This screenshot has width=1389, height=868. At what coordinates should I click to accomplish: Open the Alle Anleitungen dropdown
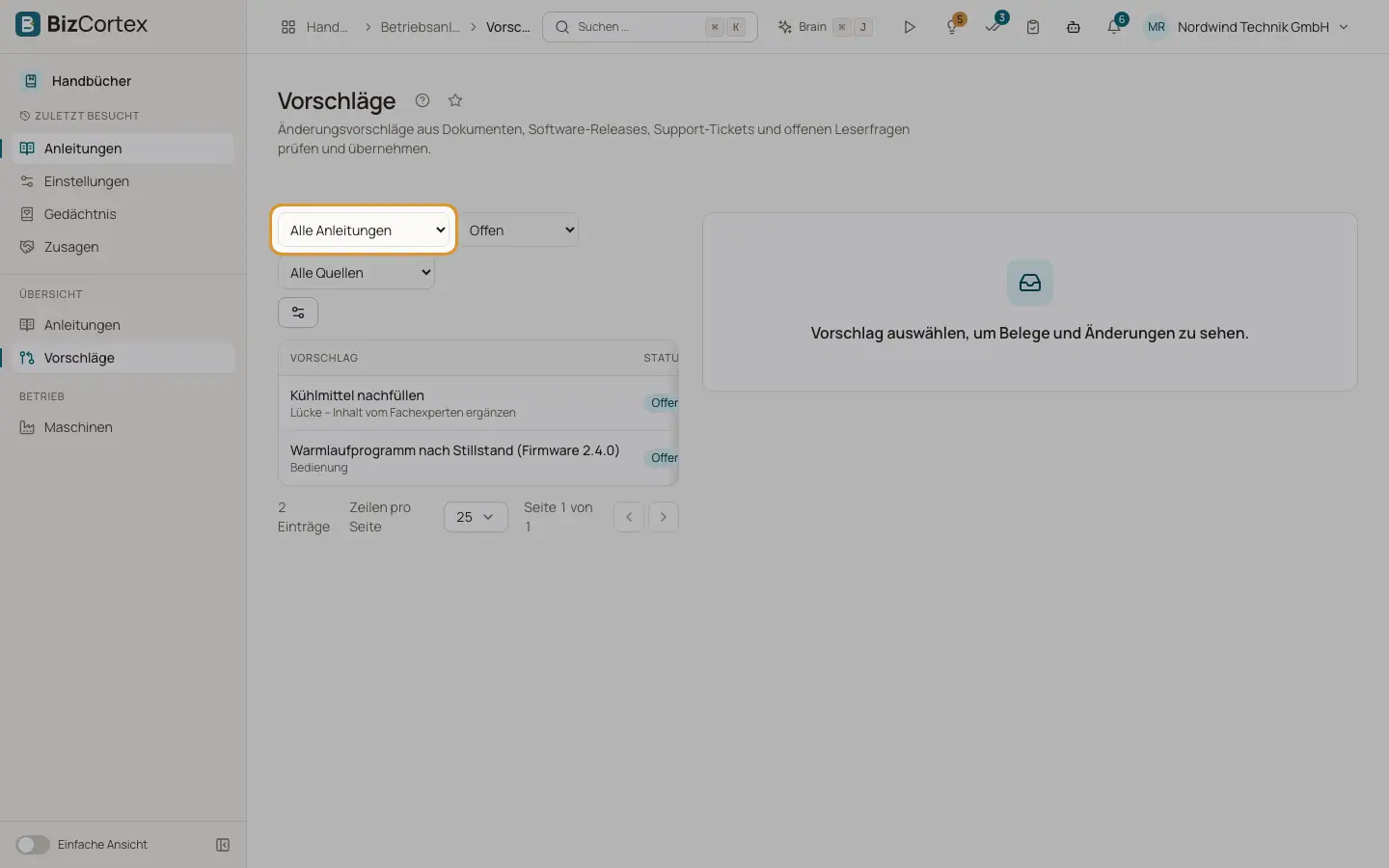364,231
